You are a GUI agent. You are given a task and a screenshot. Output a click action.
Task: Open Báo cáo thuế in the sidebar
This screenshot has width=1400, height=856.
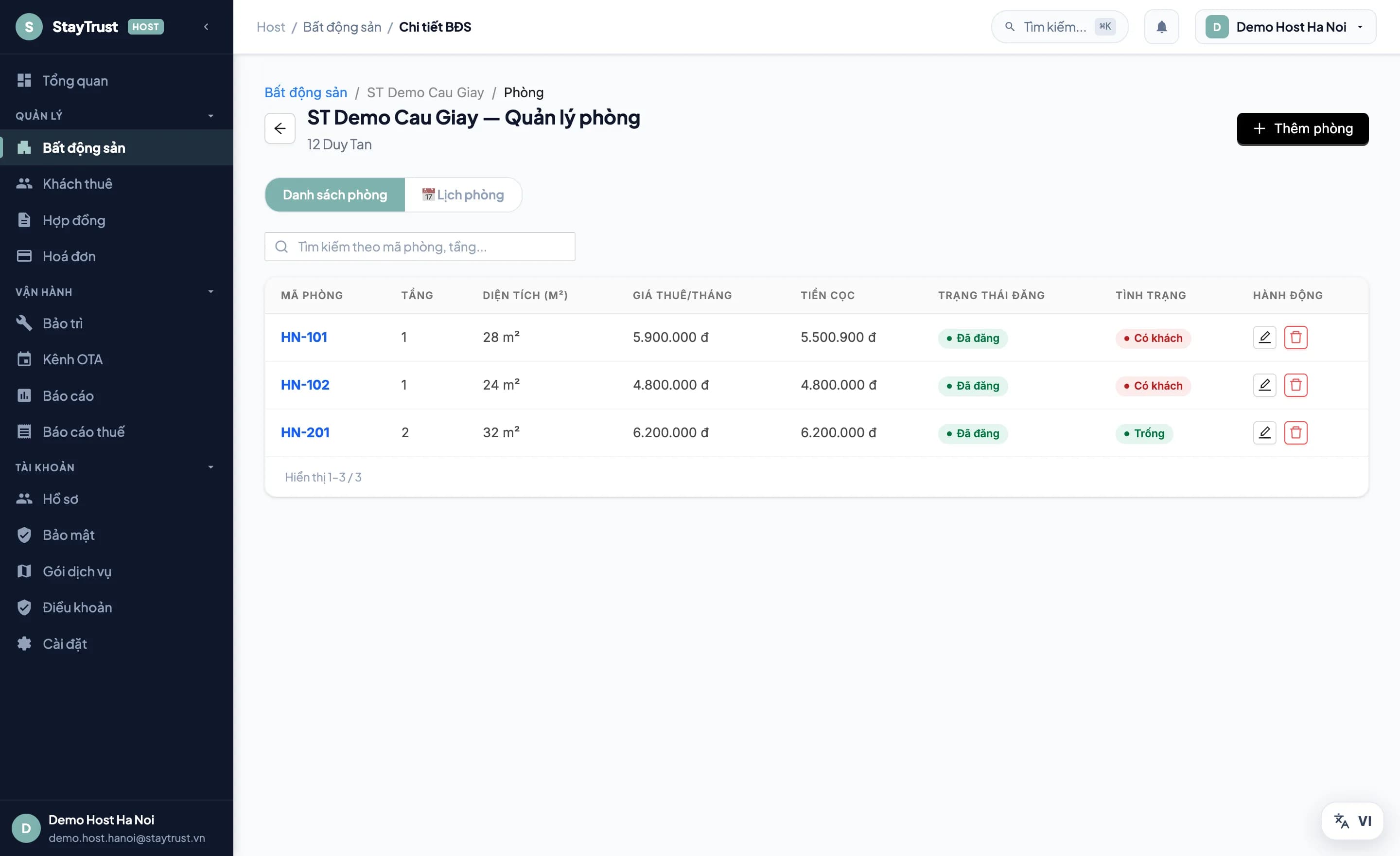point(117,432)
